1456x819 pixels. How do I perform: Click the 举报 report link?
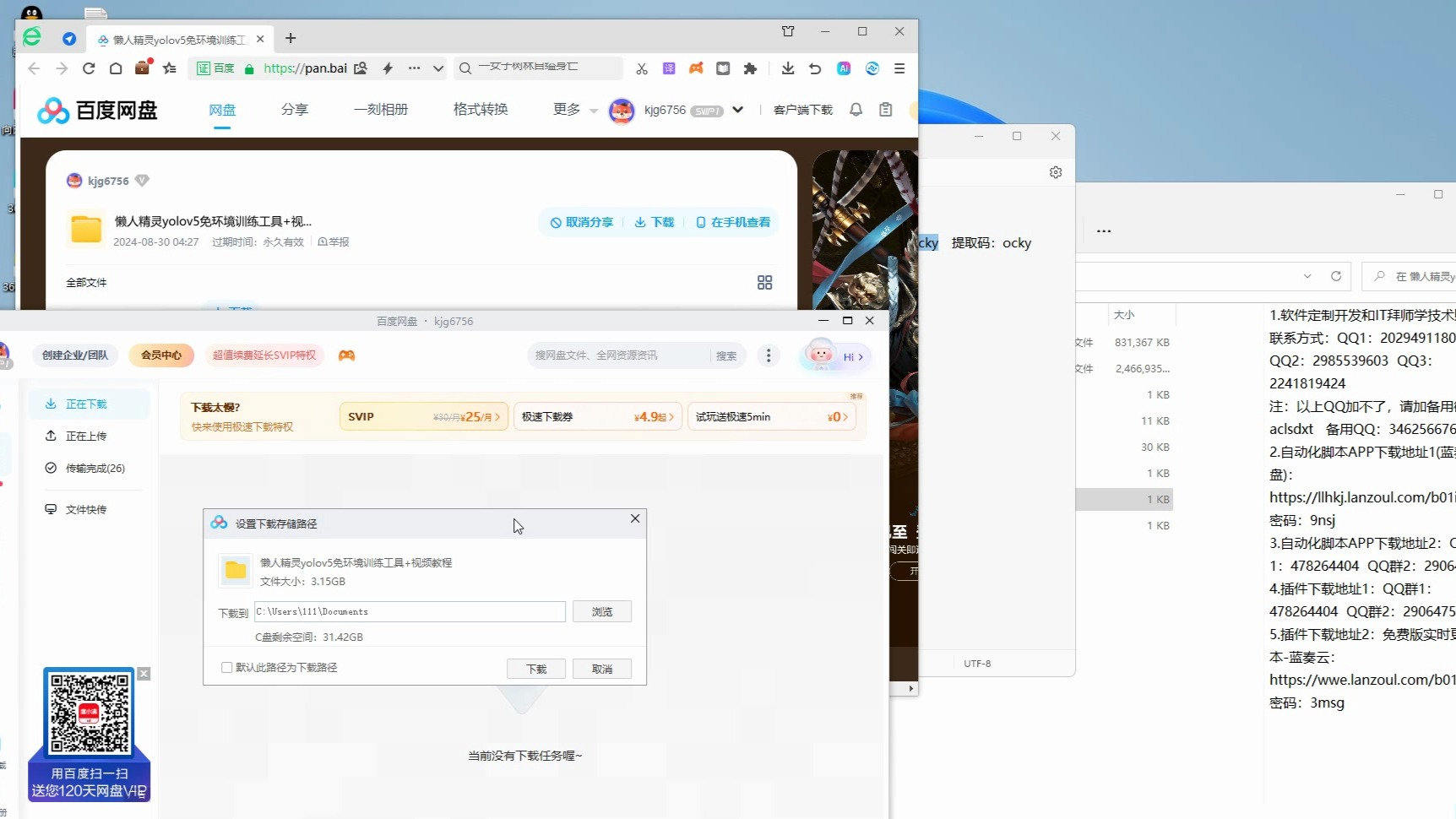334,242
